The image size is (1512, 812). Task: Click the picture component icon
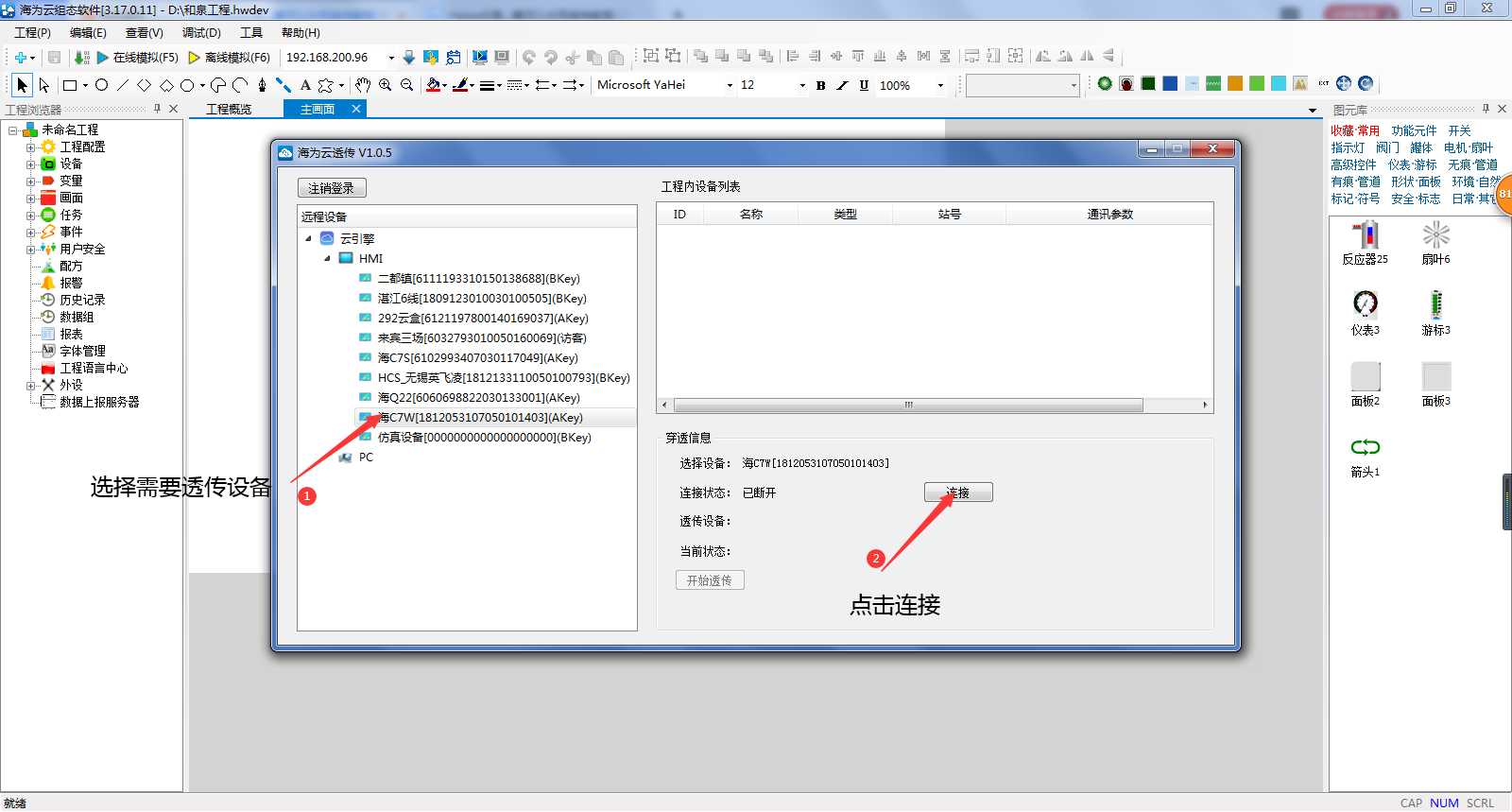[x=1300, y=84]
